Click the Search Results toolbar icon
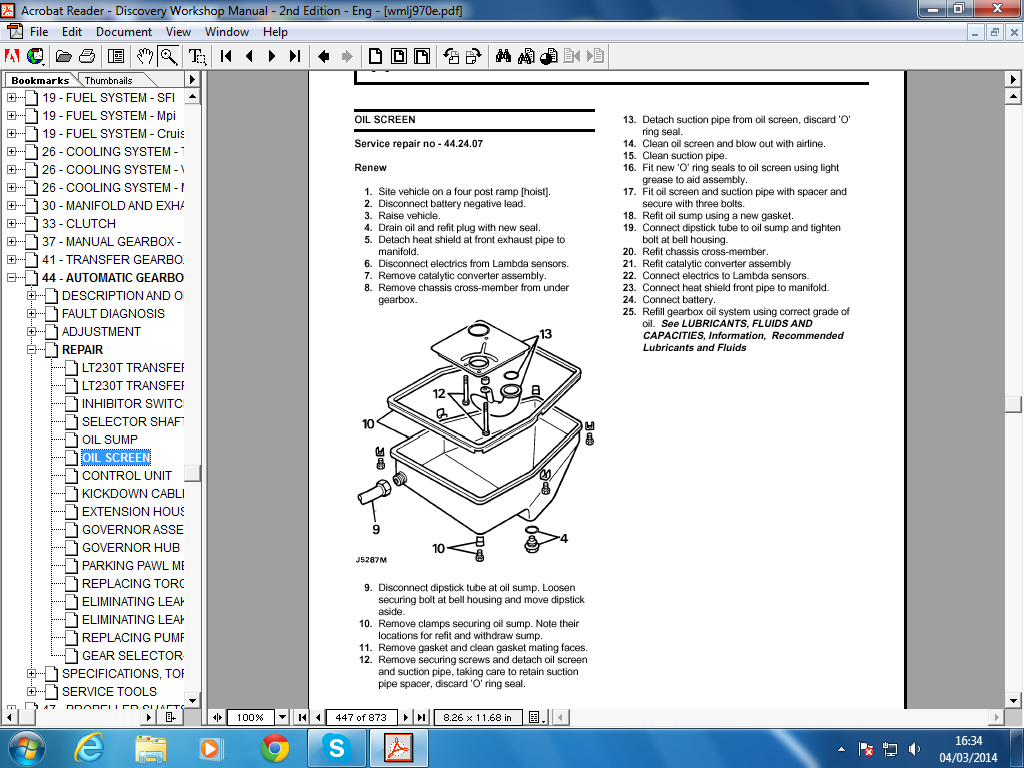The height and width of the screenshot is (768, 1024). [549, 56]
